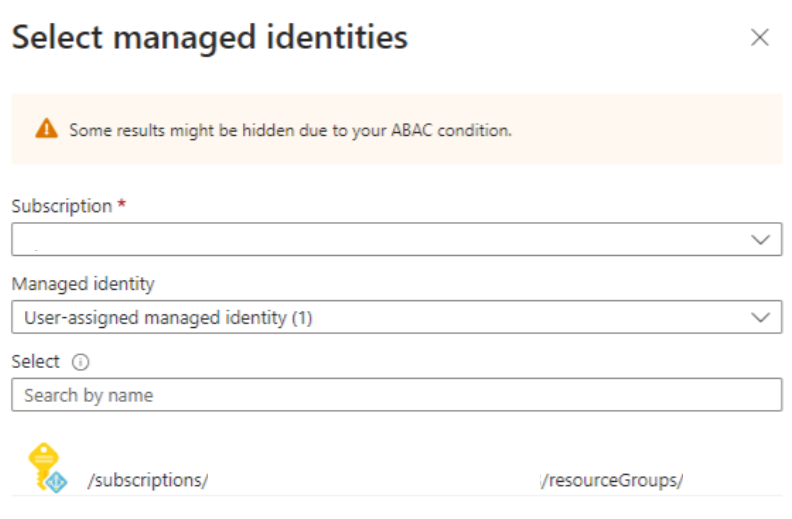Click the ABAC condition warning message
792x519 pixels.
click(x=290, y=130)
